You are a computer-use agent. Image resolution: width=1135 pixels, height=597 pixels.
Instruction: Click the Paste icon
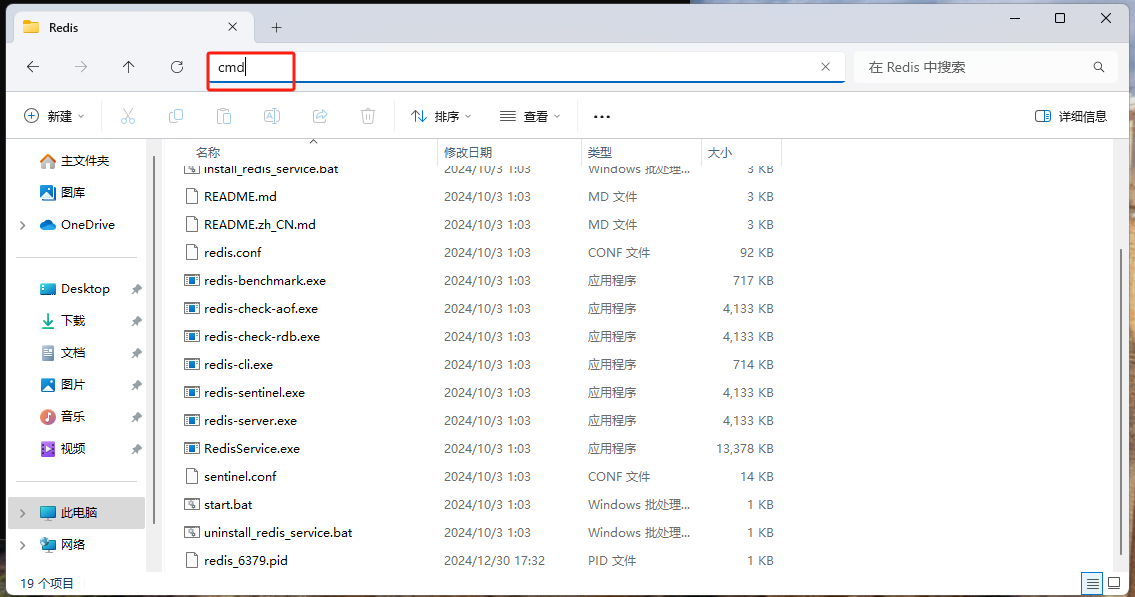(224, 116)
